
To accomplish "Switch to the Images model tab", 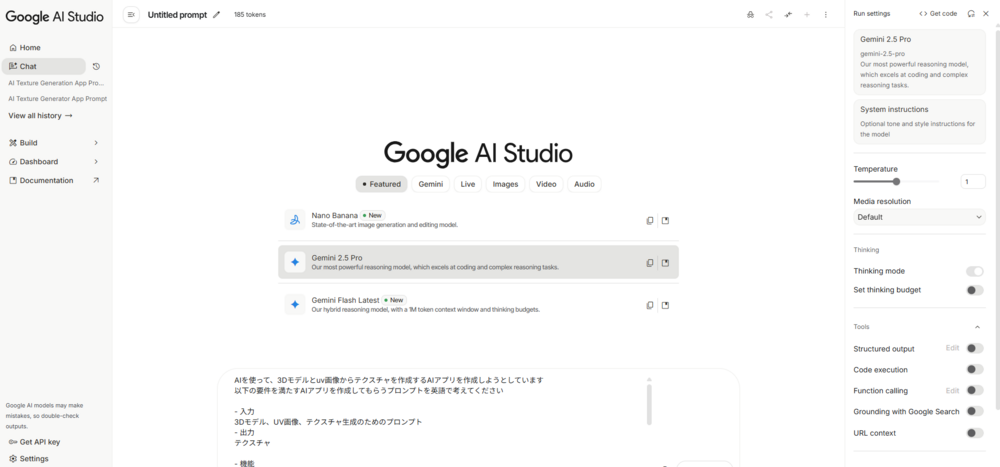I will click(x=505, y=184).
